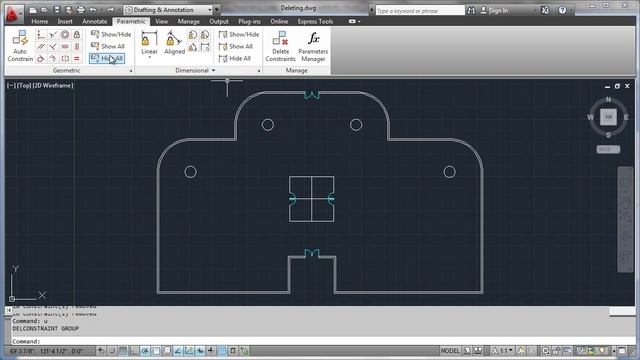This screenshot has width=640, height=360.
Task: Switch to the Annotate ribbon tab
Action: (95, 21)
